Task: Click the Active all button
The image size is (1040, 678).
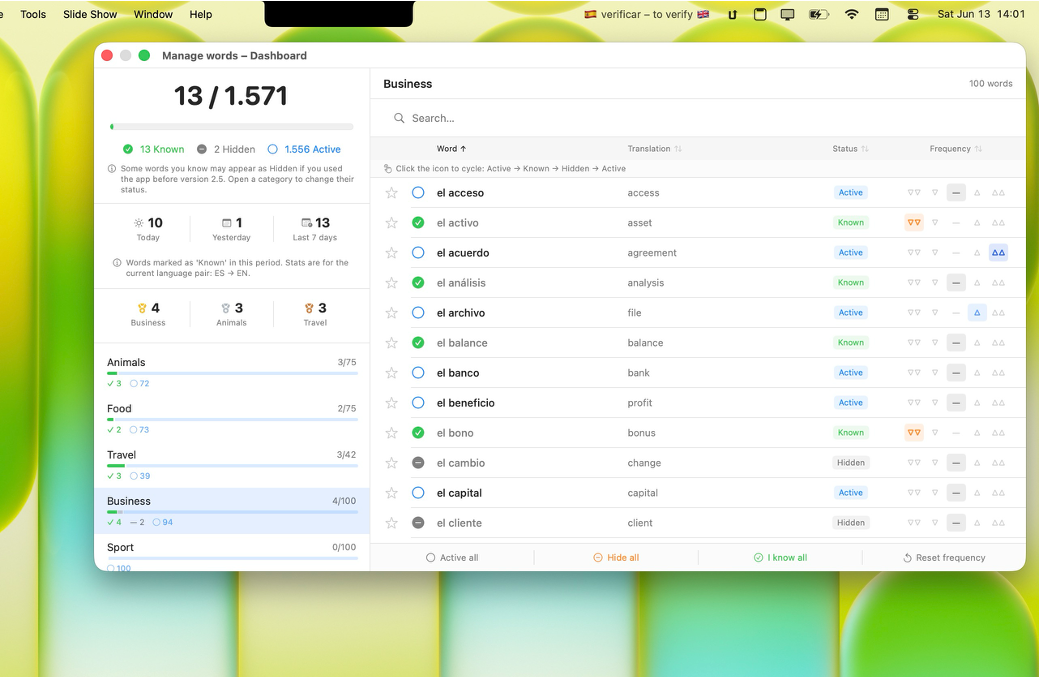Action: 452,558
